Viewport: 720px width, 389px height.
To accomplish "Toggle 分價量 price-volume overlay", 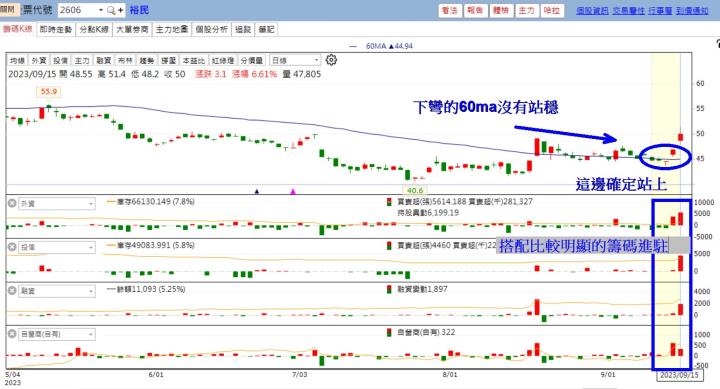I will 252,60.
